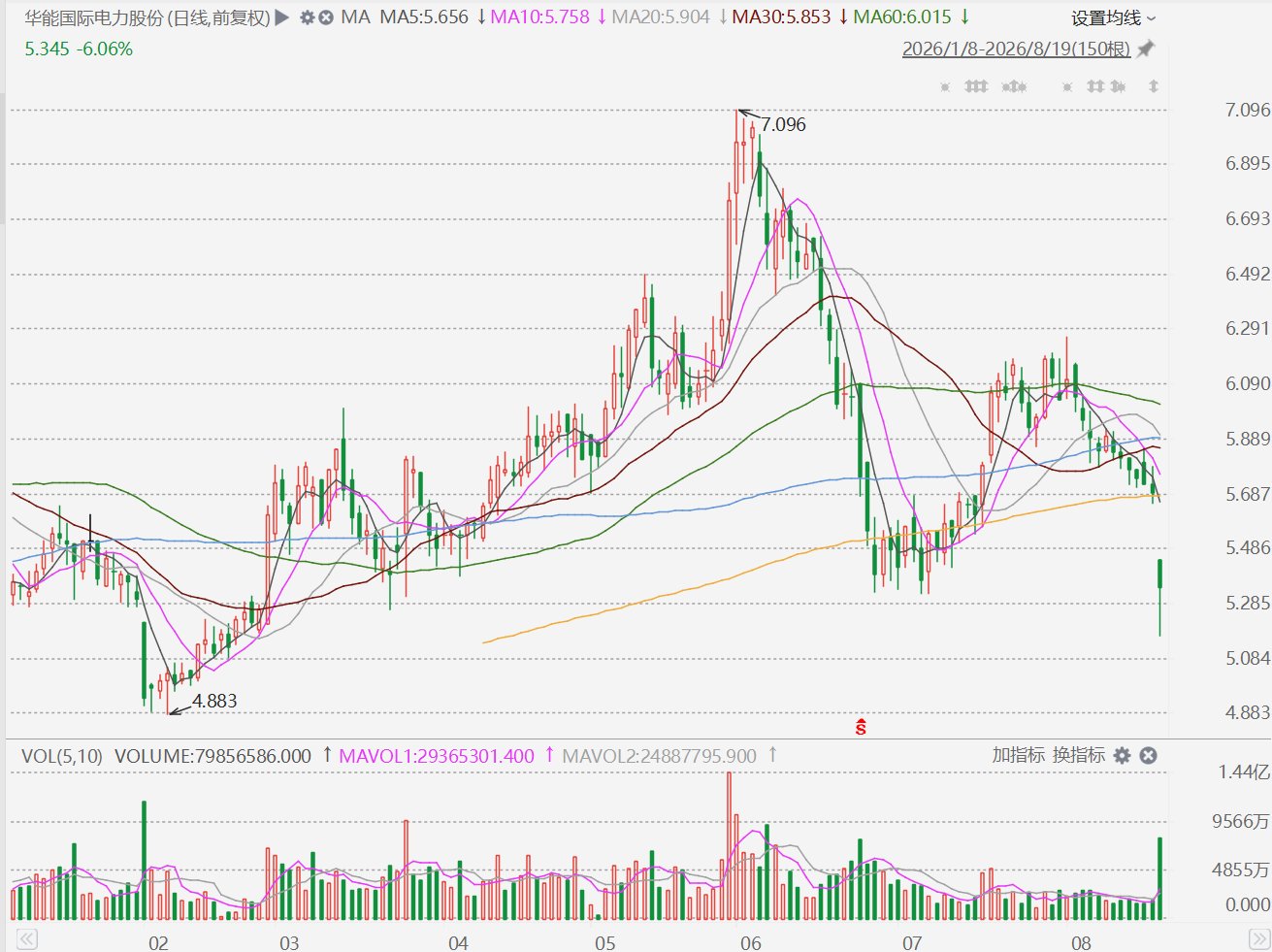1272x952 pixels.
Task: Remove the MA indicator with its X icon
Action: pyautogui.click(x=326, y=17)
